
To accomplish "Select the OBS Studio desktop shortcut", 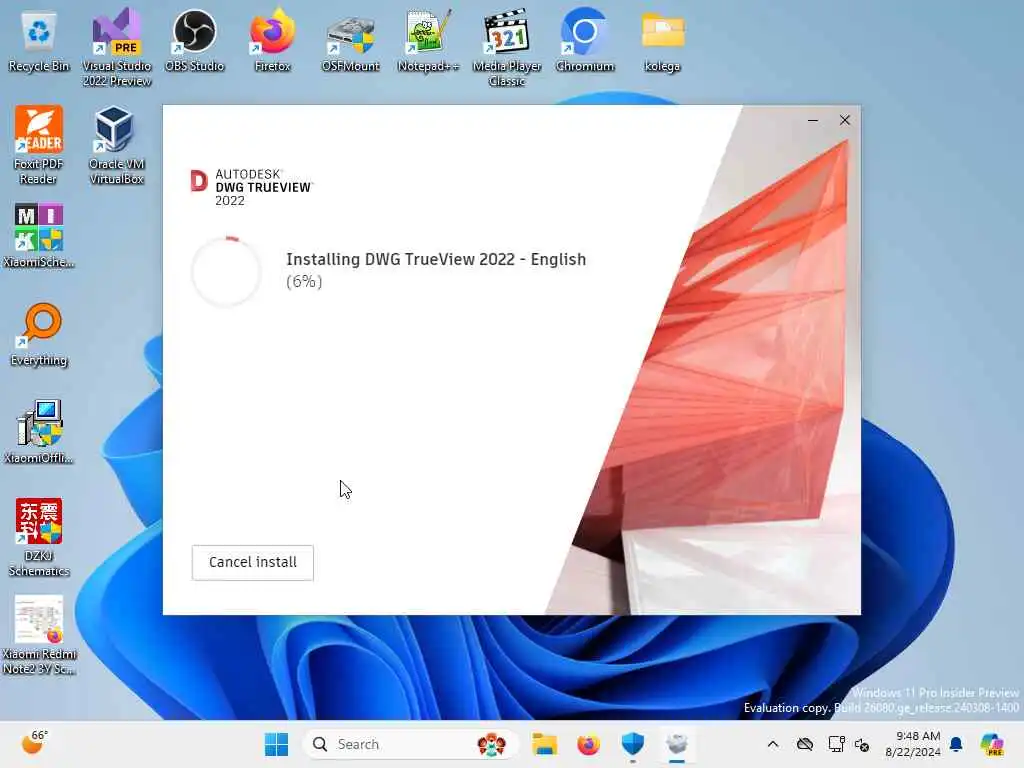I will point(195,41).
